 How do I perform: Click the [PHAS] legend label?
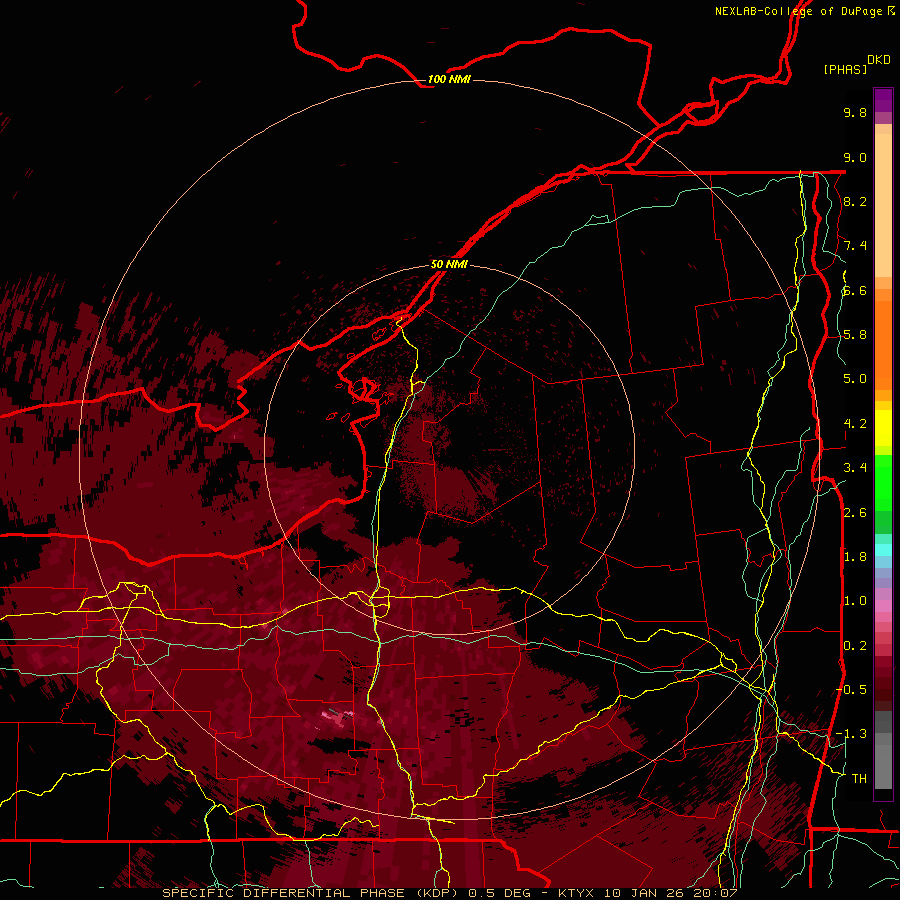click(x=845, y=69)
